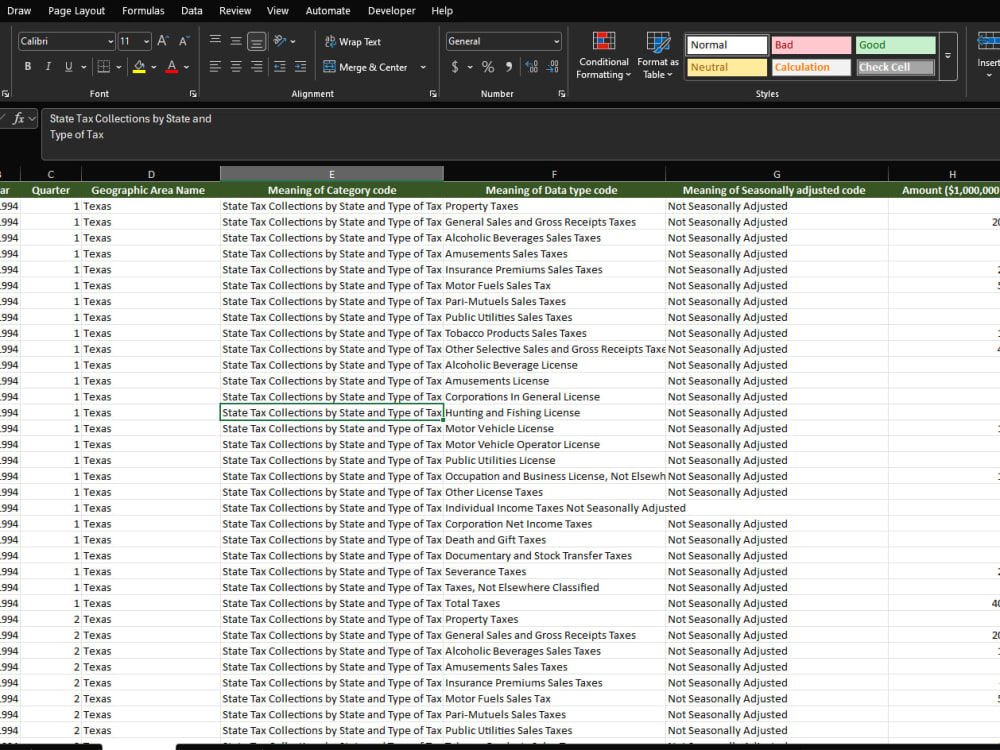
Task: Apply the Neutral cell style
Action: (727, 67)
